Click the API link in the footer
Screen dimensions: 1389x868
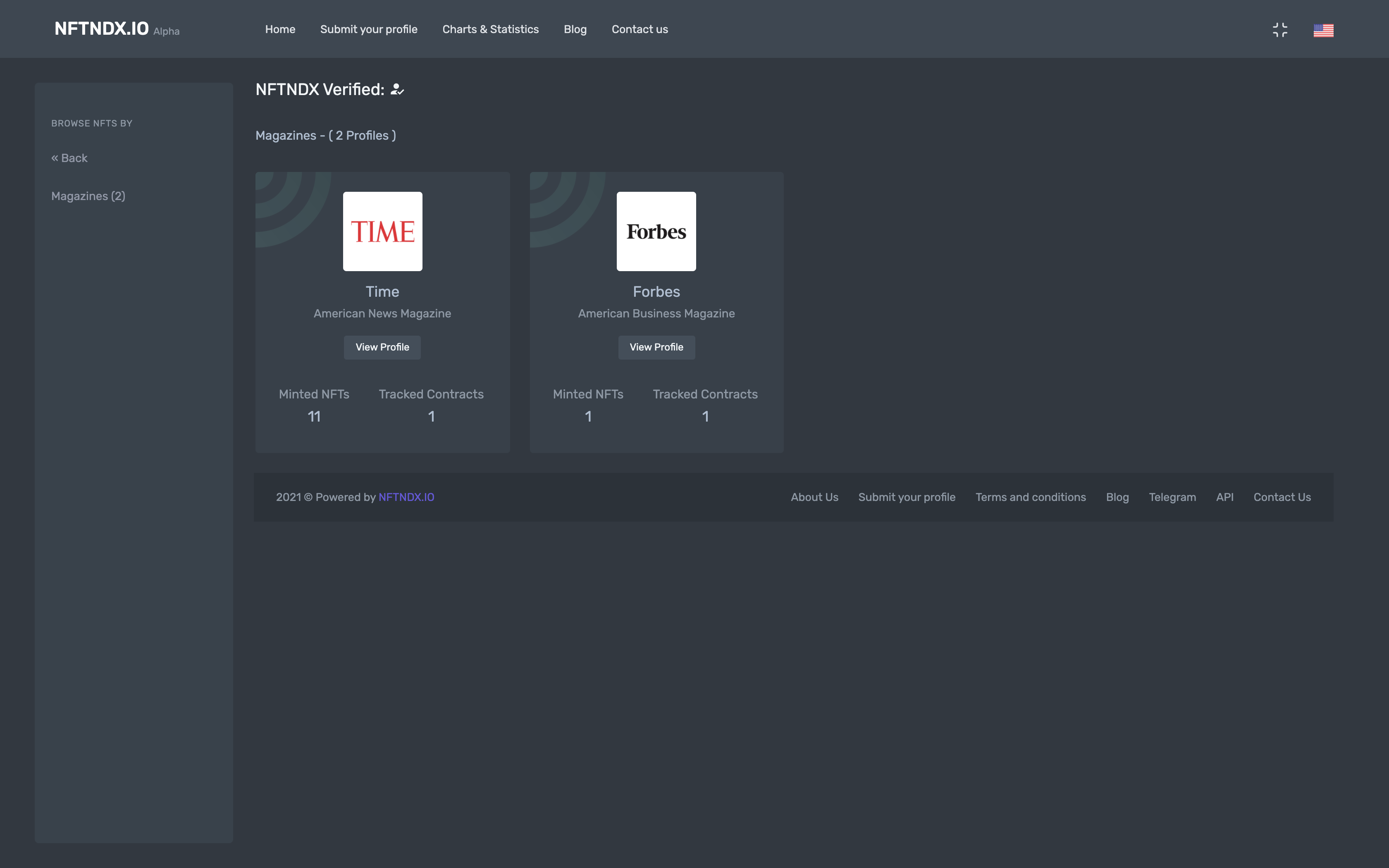pos(1224,497)
